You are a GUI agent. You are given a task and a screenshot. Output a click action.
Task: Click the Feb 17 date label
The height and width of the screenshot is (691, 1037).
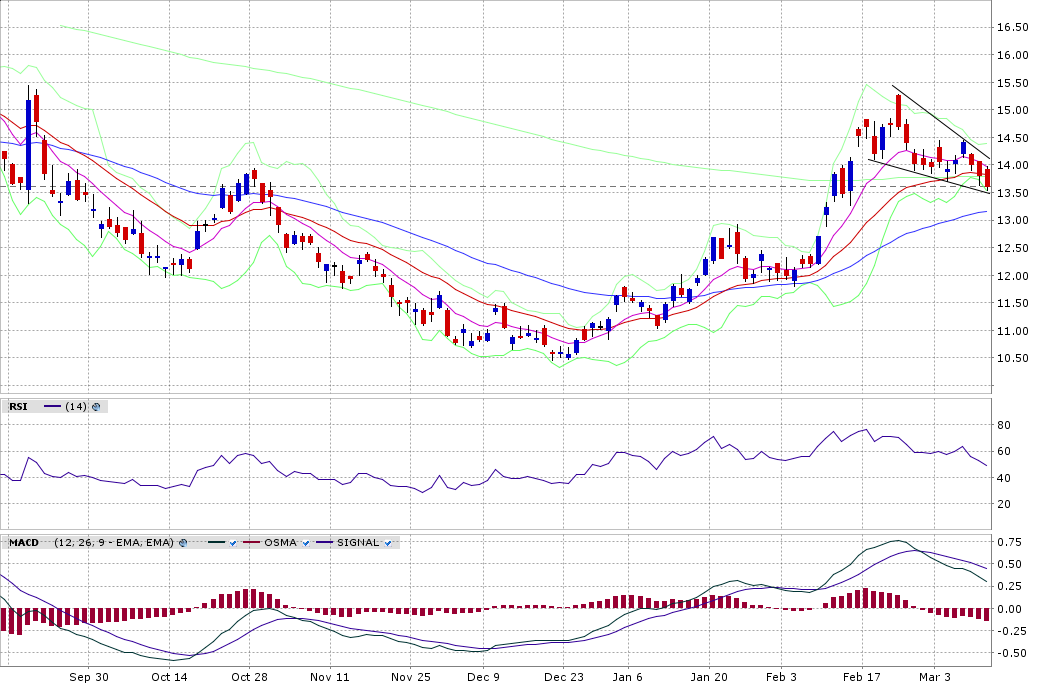862,677
